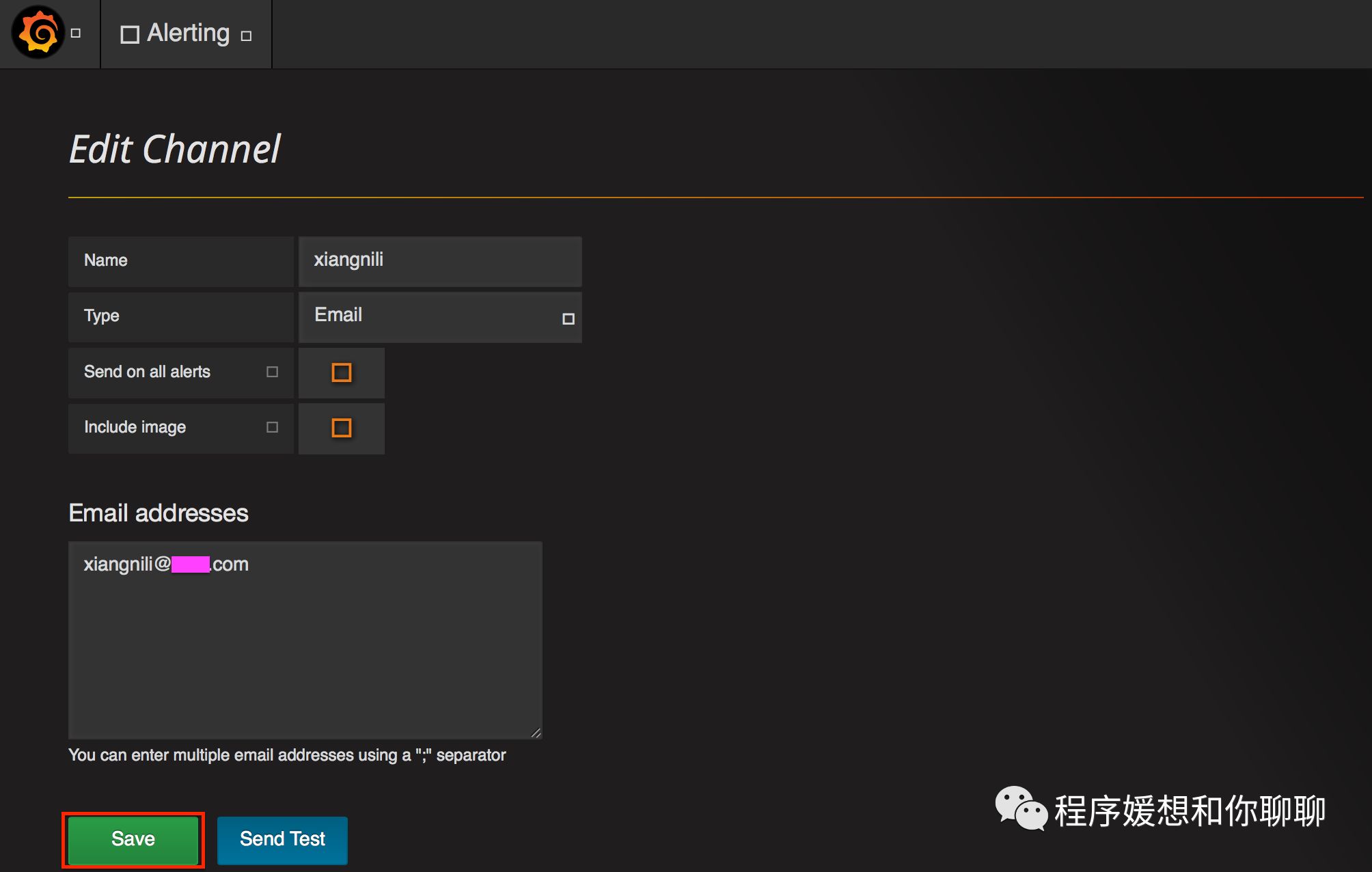Image resolution: width=1372 pixels, height=872 pixels.
Task: Click the Edit Channel heading
Action: pyautogui.click(x=175, y=149)
